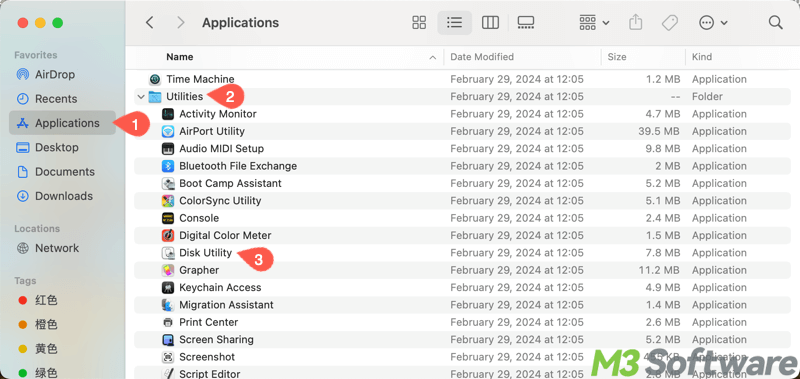Select the Keychain Access file name
This screenshot has height=379, width=800.
(x=220, y=287)
